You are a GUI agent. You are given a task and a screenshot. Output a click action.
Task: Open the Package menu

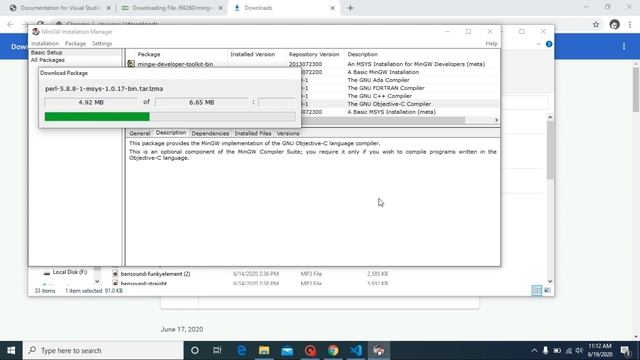point(75,43)
